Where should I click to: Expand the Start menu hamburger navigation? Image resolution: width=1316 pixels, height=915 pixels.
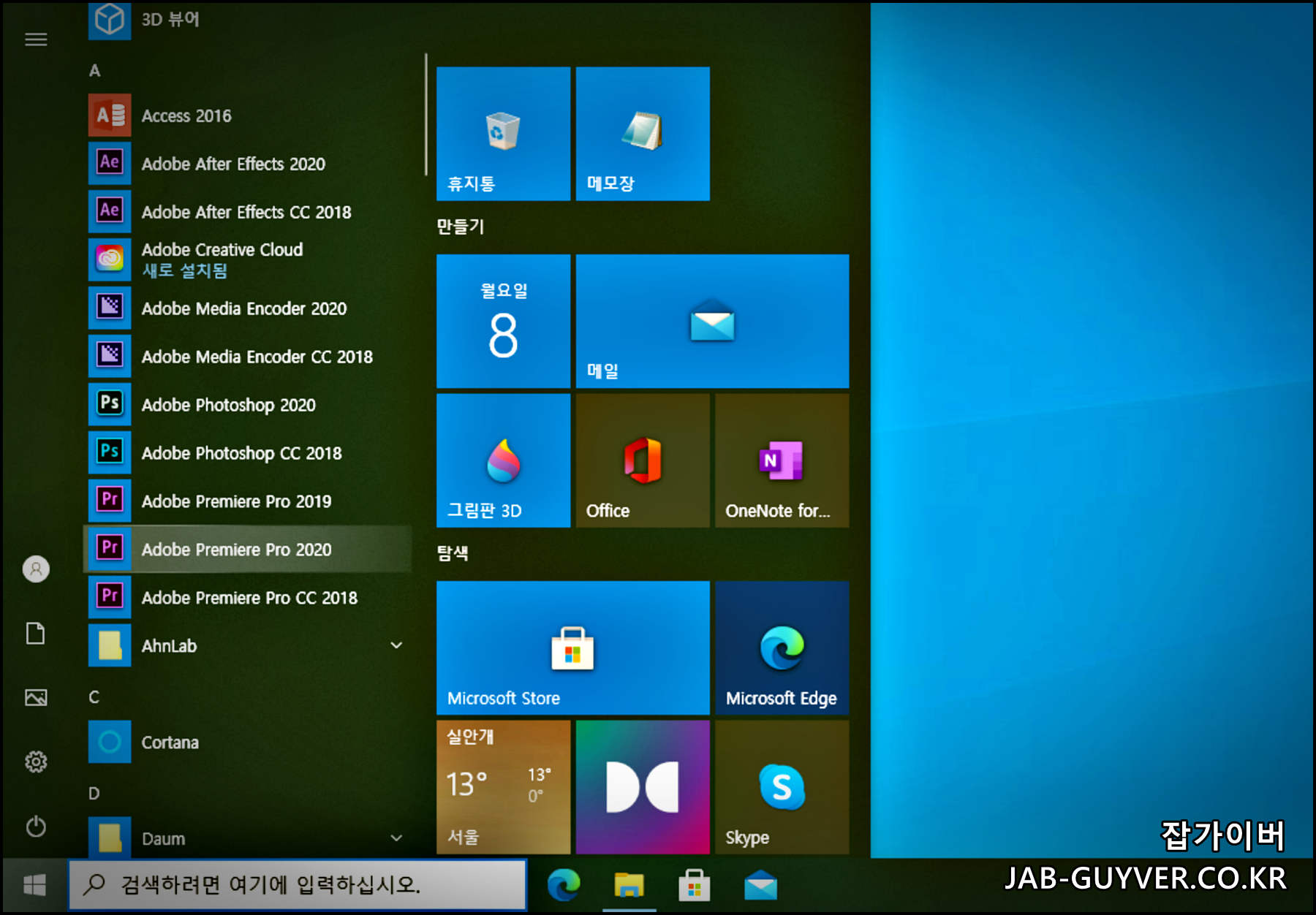pos(36,39)
